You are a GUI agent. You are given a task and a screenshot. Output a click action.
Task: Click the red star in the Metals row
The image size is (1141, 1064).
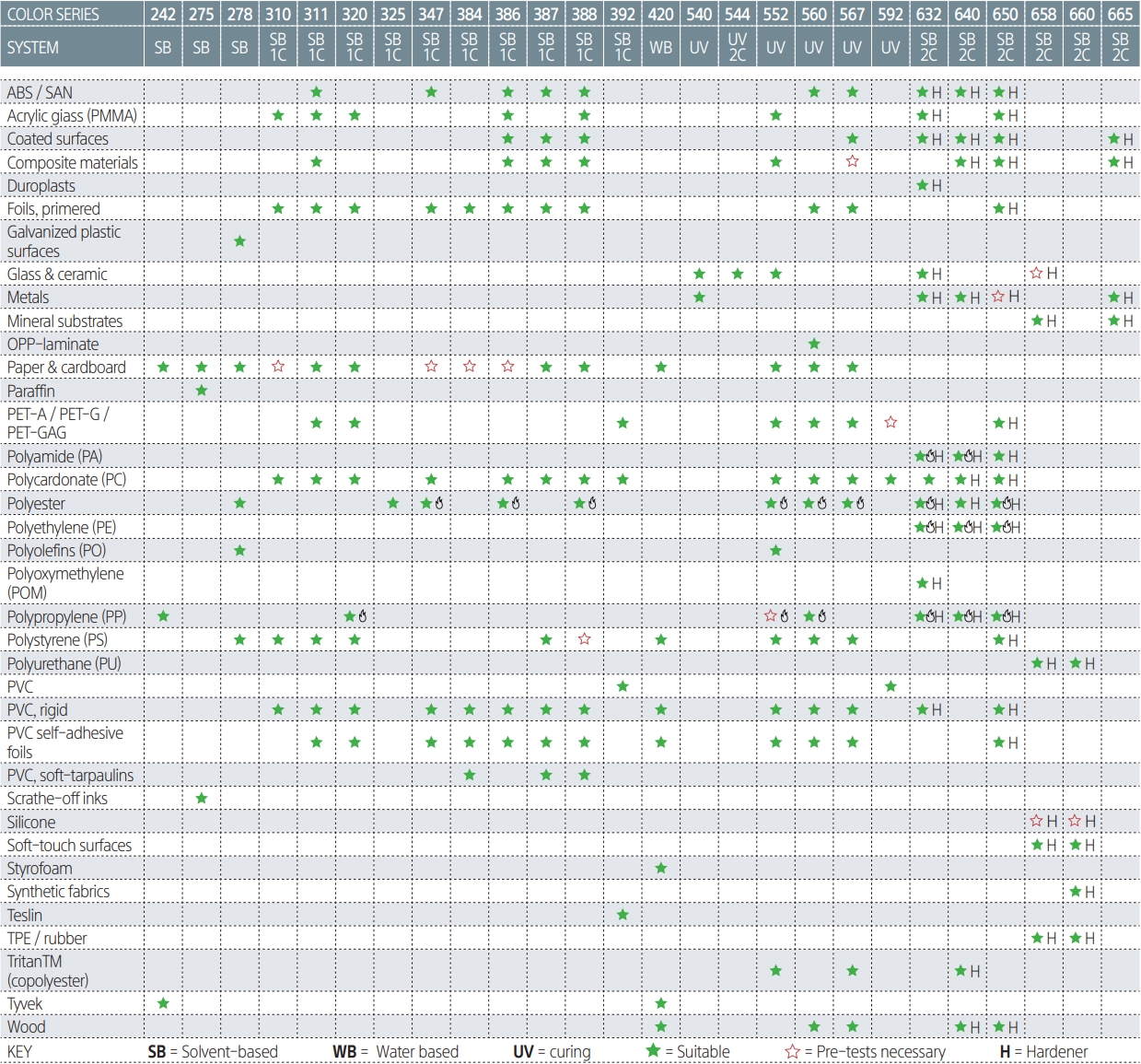point(998,297)
